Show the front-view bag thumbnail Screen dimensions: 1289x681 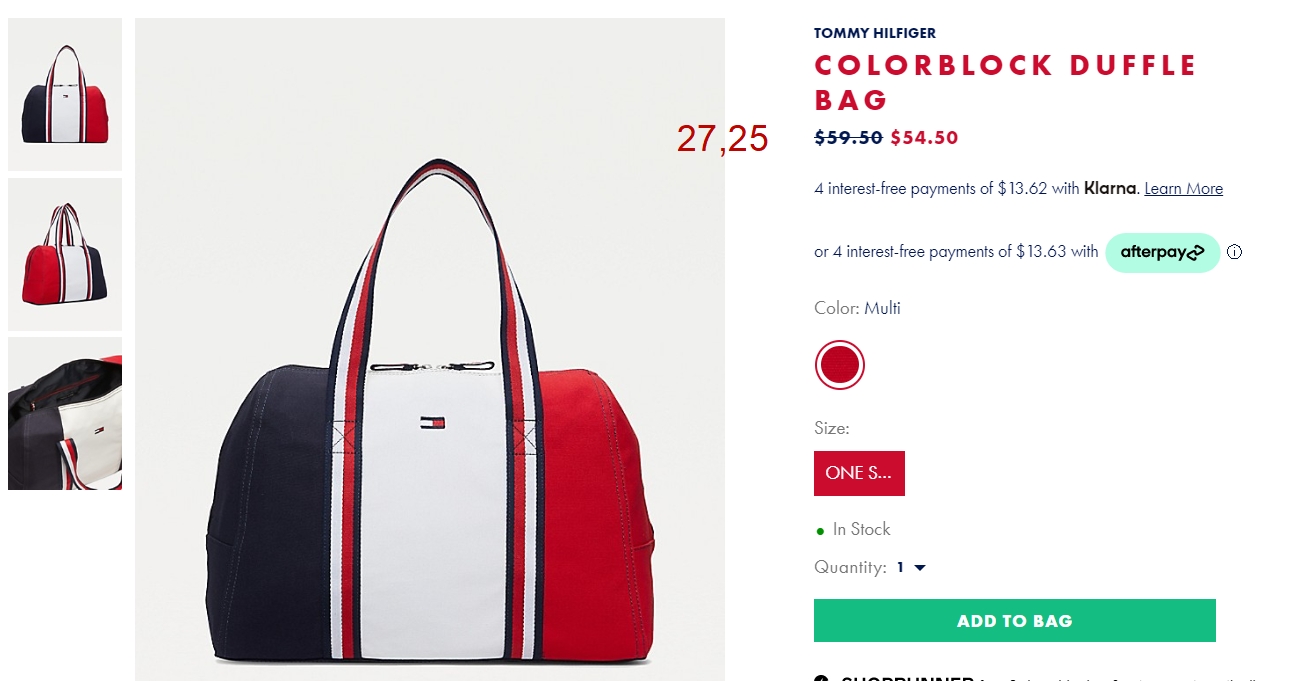65,94
